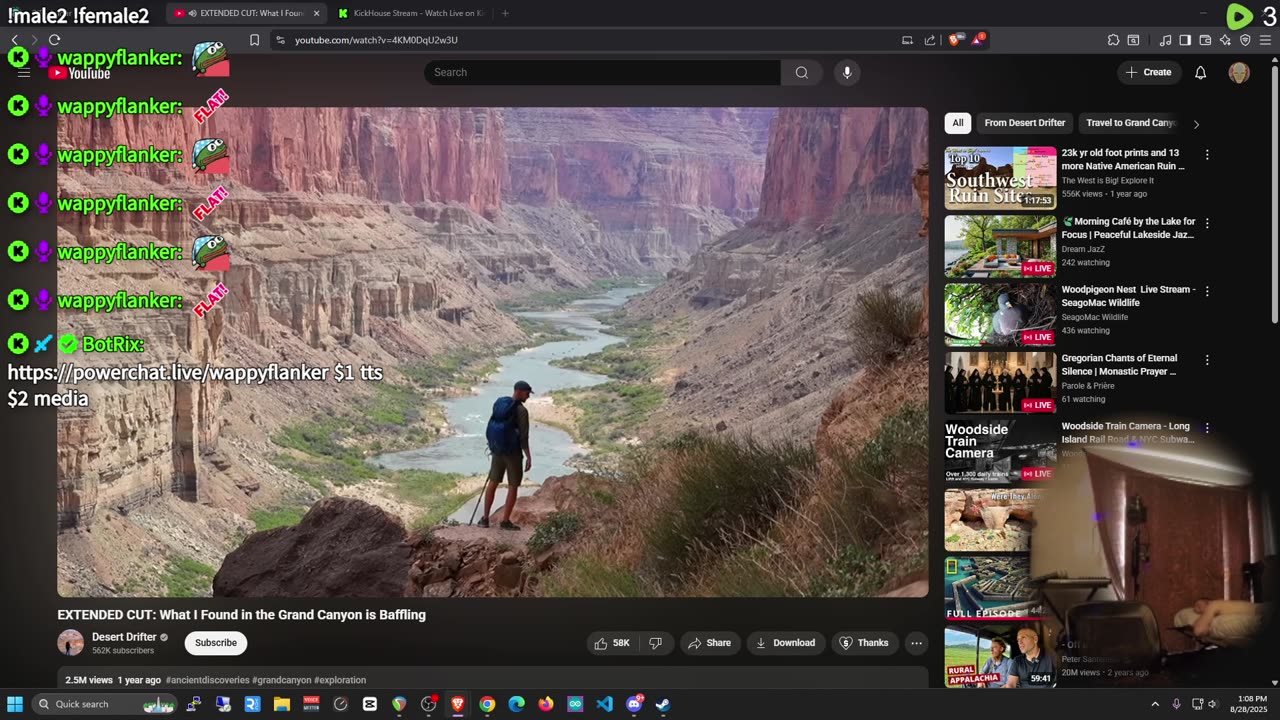Open the YouTube account avatar menu
1280x720 pixels.
1239,72
